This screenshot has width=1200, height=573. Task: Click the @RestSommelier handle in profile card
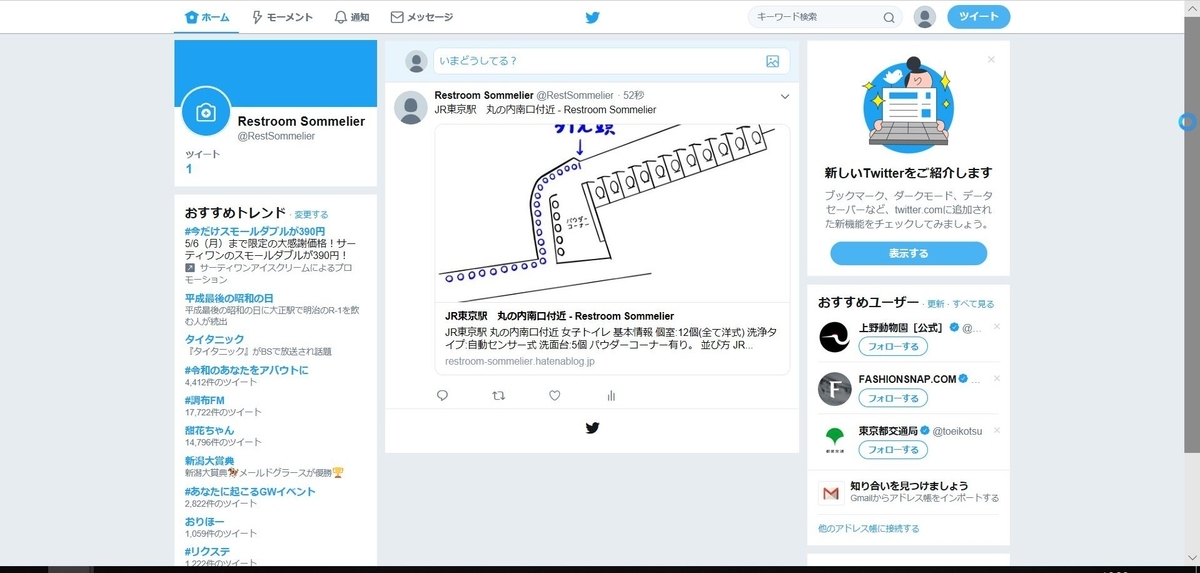[276, 136]
